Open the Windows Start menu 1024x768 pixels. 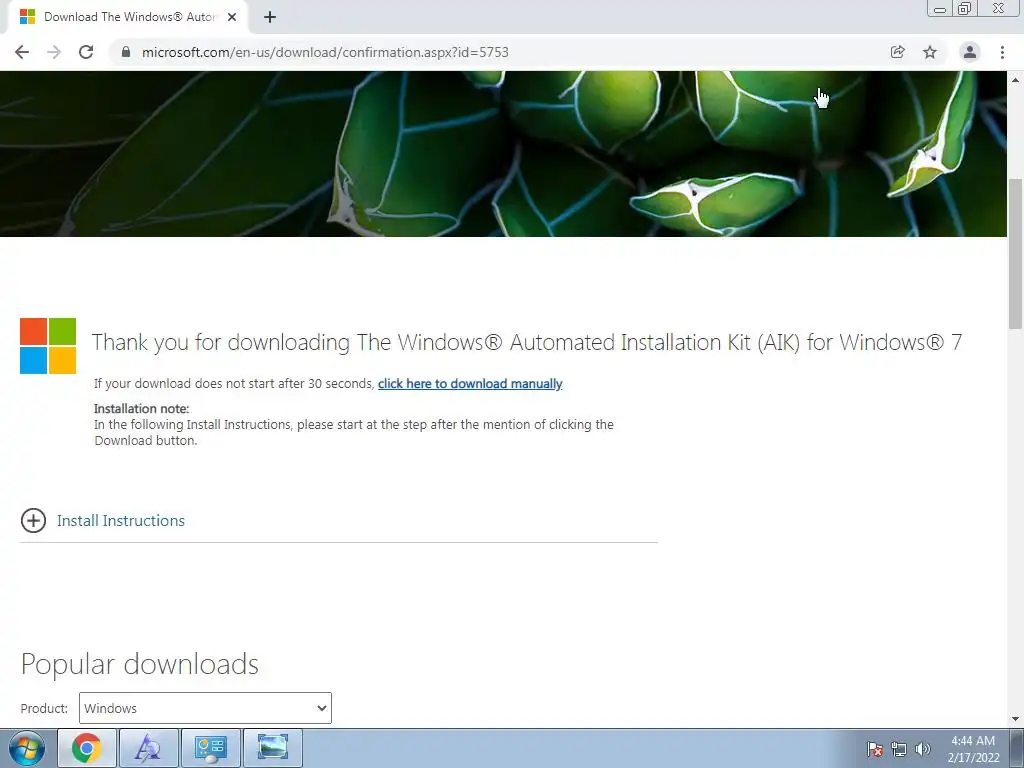click(x=27, y=748)
